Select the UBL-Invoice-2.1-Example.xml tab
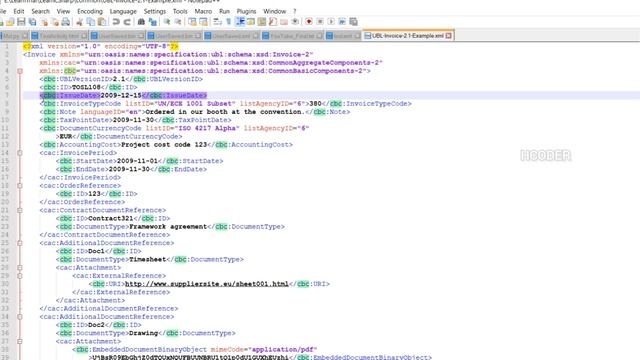The height and width of the screenshot is (360, 640). pyautogui.click(x=407, y=36)
